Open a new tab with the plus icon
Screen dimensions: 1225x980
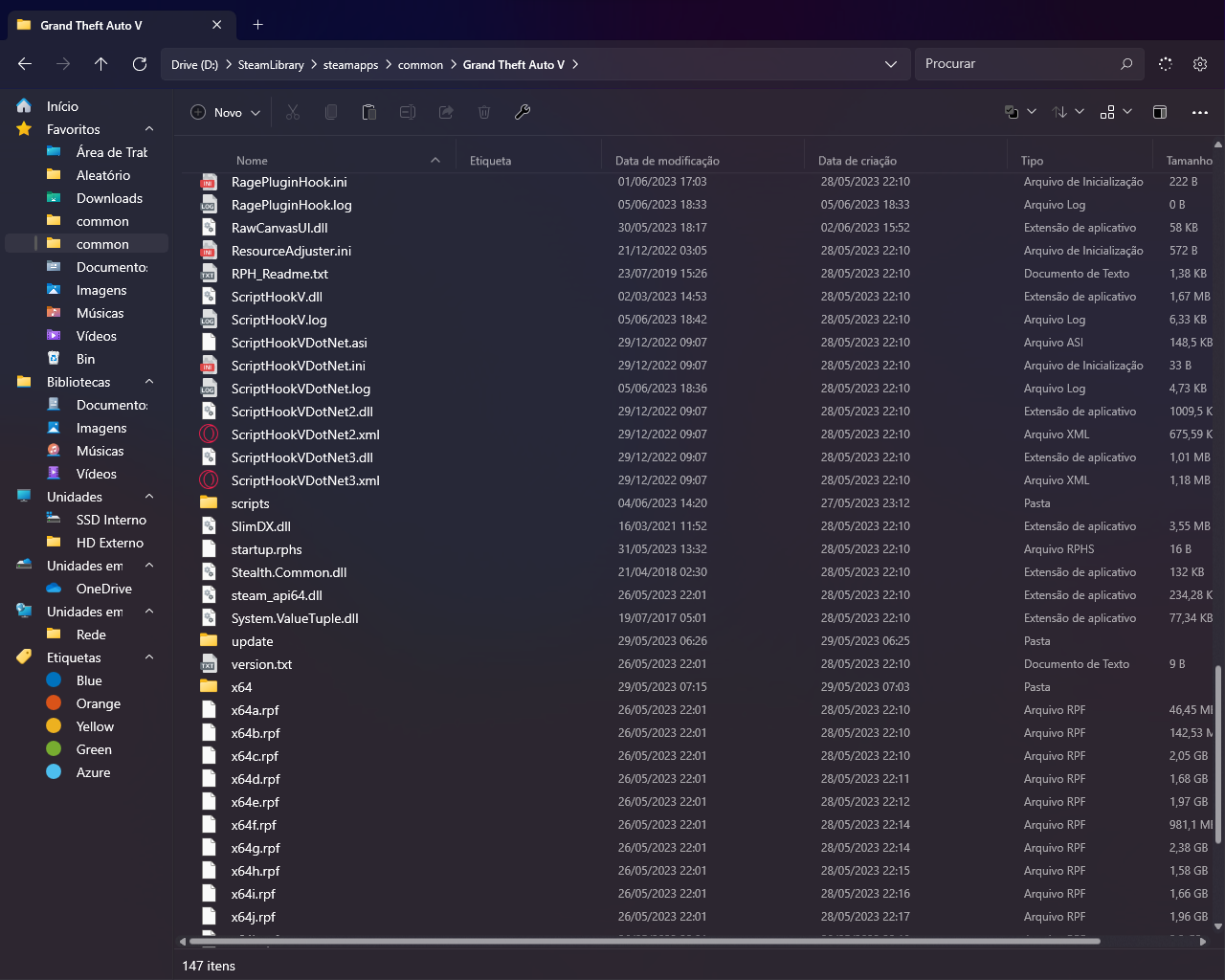[x=257, y=25]
